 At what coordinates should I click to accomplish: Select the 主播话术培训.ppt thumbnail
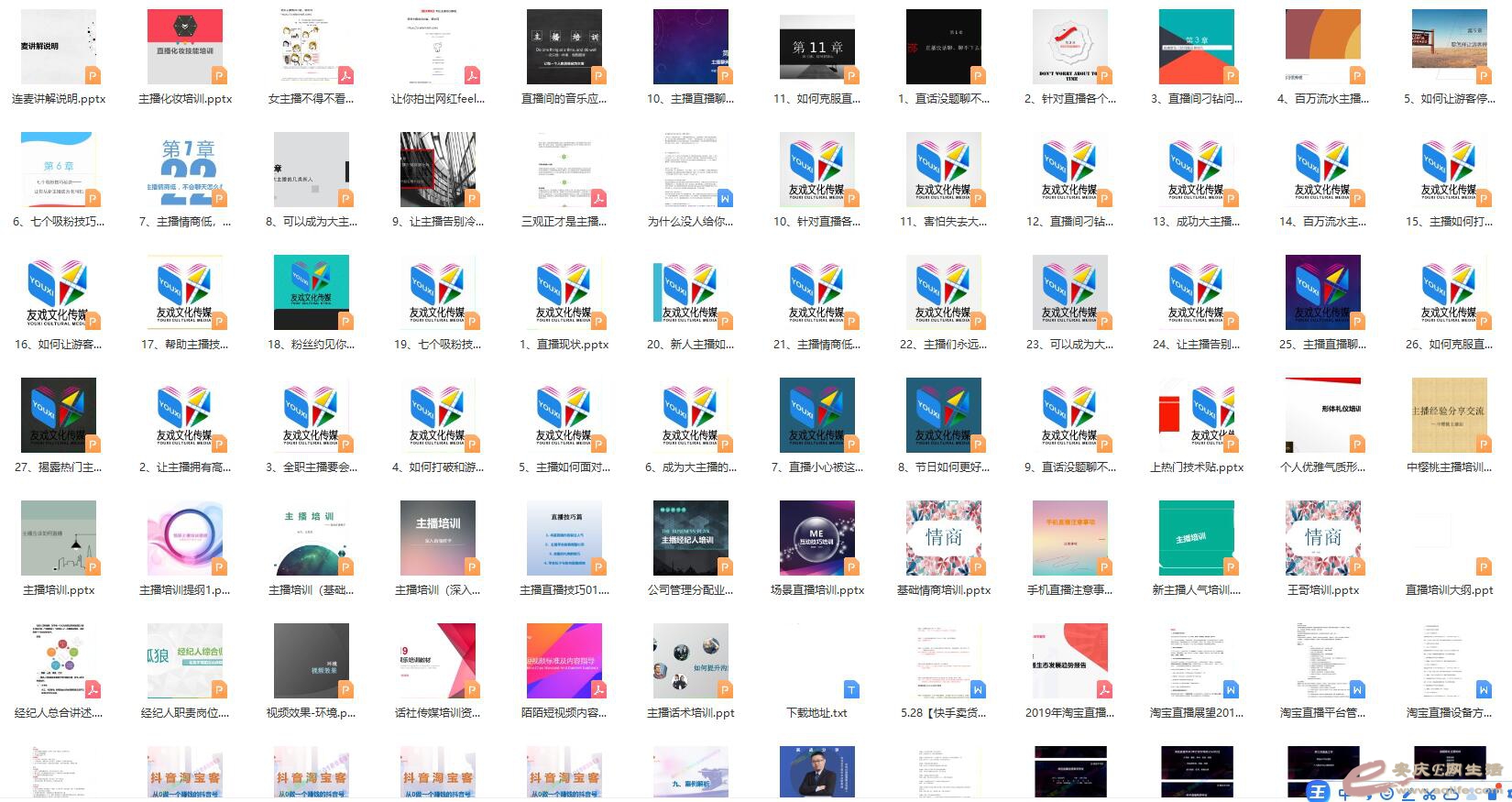tap(690, 662)
